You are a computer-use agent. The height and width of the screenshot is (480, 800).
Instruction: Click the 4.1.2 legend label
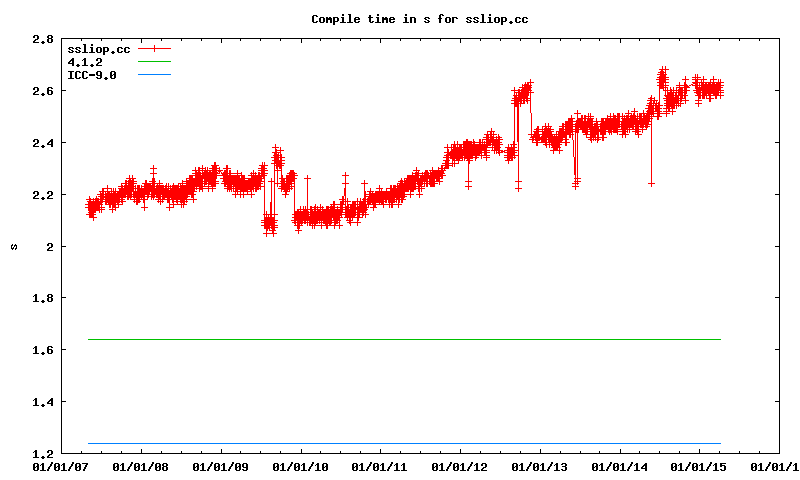coord(84,62)
